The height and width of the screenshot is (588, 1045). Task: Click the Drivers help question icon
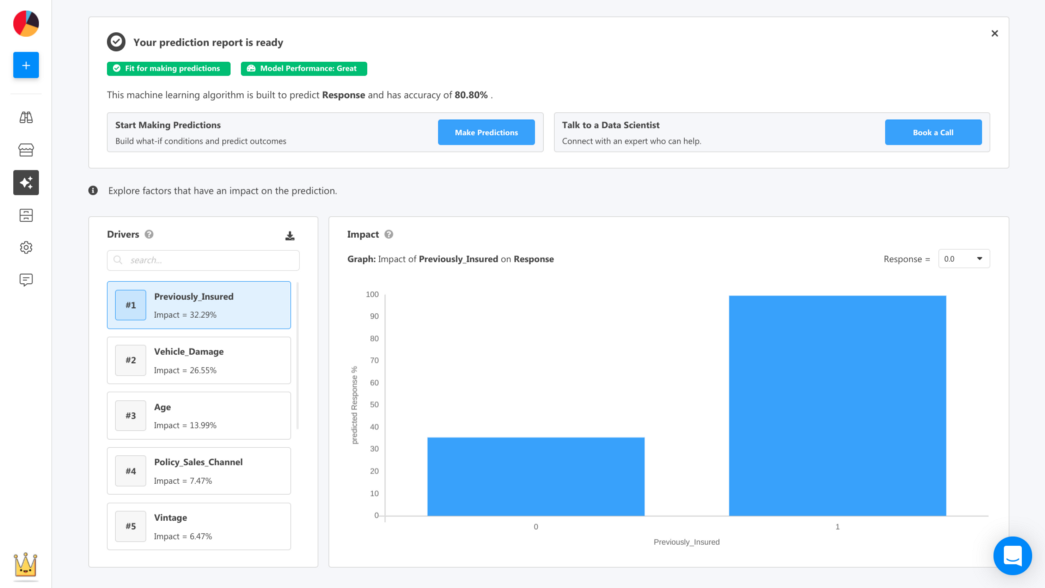coord(149,235)
